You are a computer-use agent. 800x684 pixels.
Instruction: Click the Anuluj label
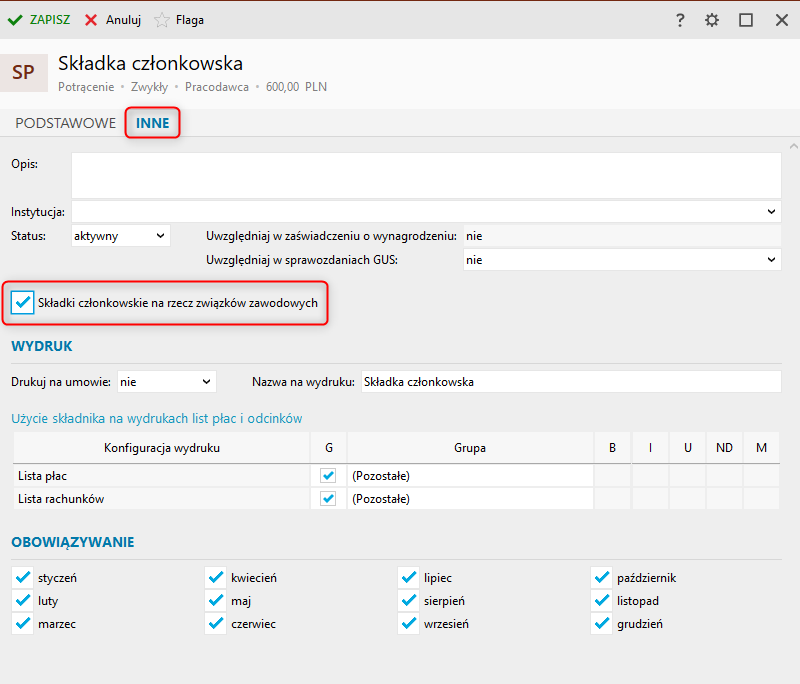(123, 20)
